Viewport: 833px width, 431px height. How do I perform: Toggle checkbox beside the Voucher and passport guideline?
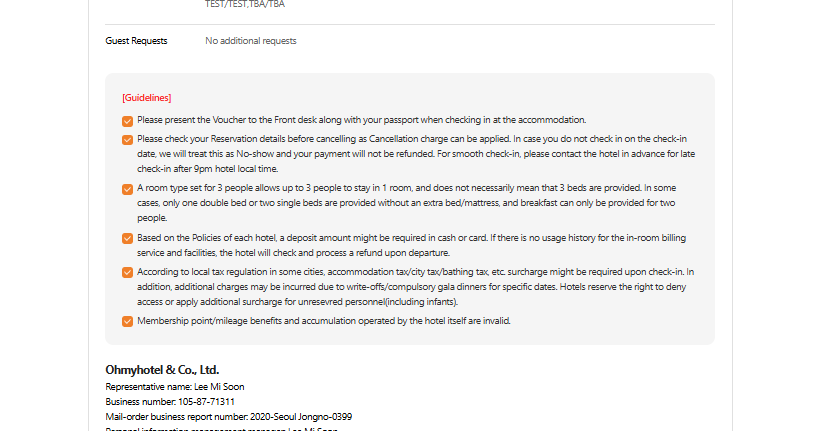[x=127, y=120]
